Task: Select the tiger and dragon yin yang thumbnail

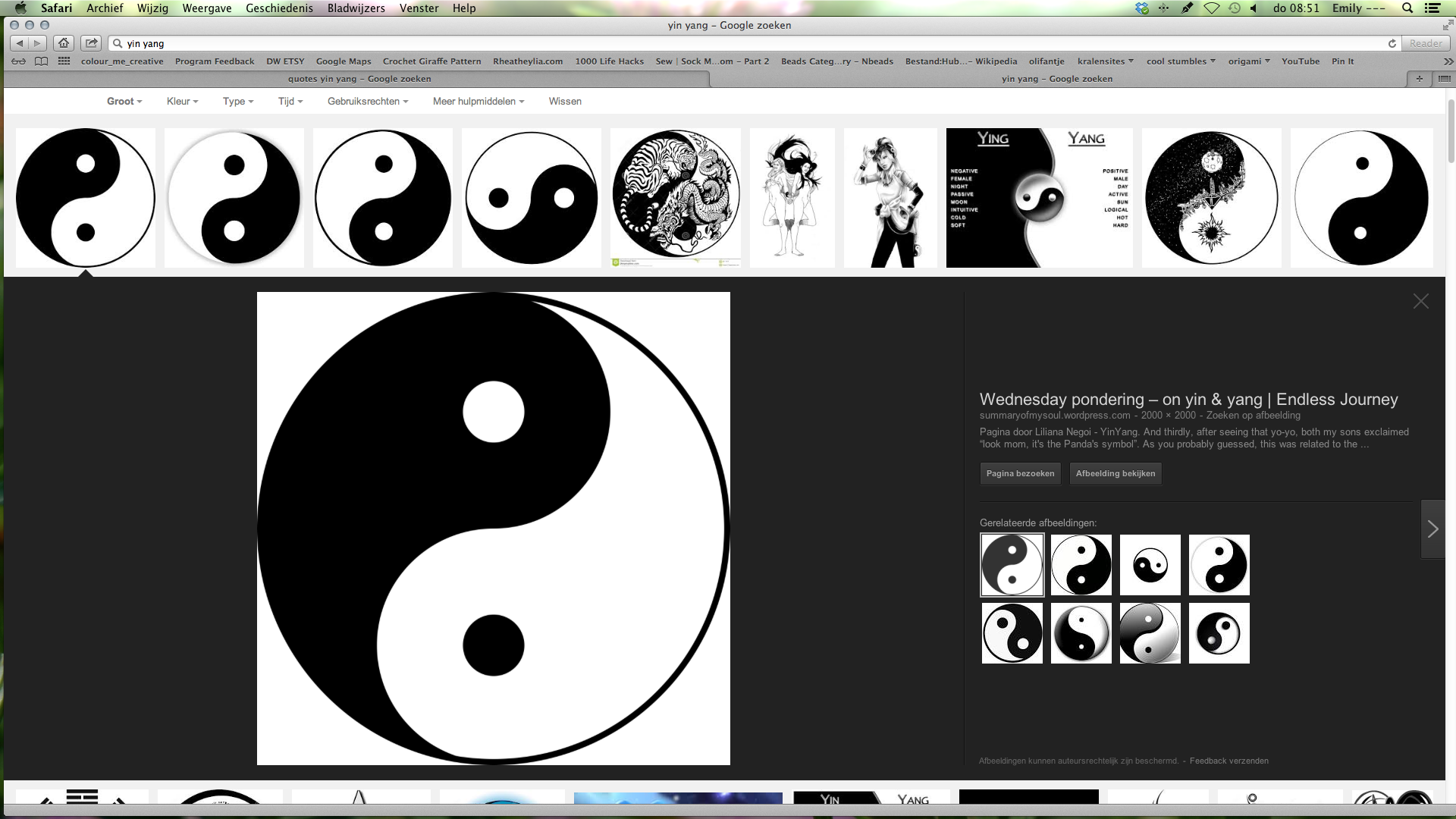Action: 676,197
